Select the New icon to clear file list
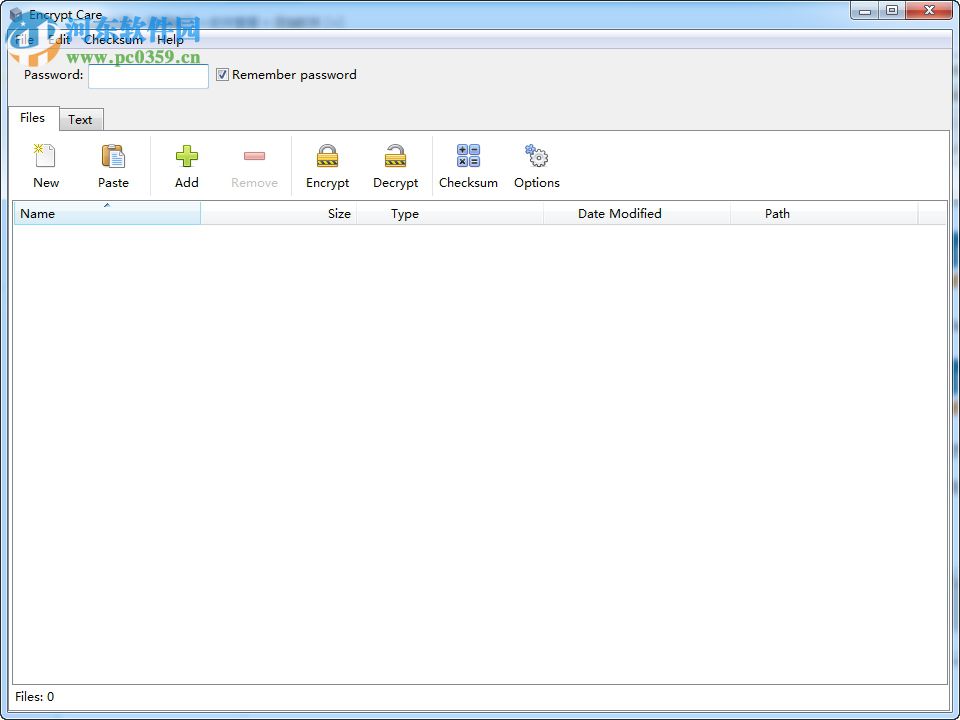Viewport: 960px width, 720px height. (45, 163)
